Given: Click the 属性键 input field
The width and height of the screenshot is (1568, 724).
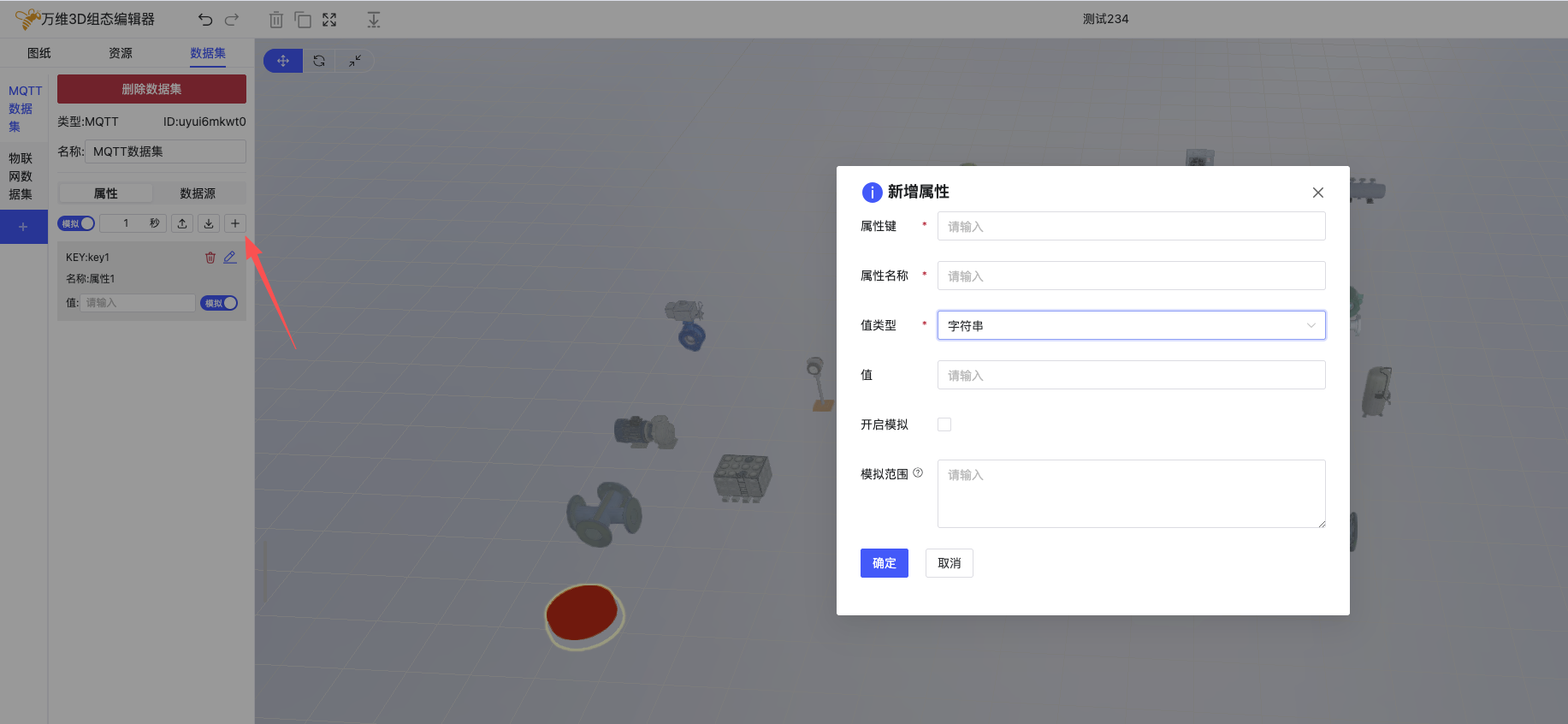Looking at the screenshot, I should click(x=1131, y=227).
